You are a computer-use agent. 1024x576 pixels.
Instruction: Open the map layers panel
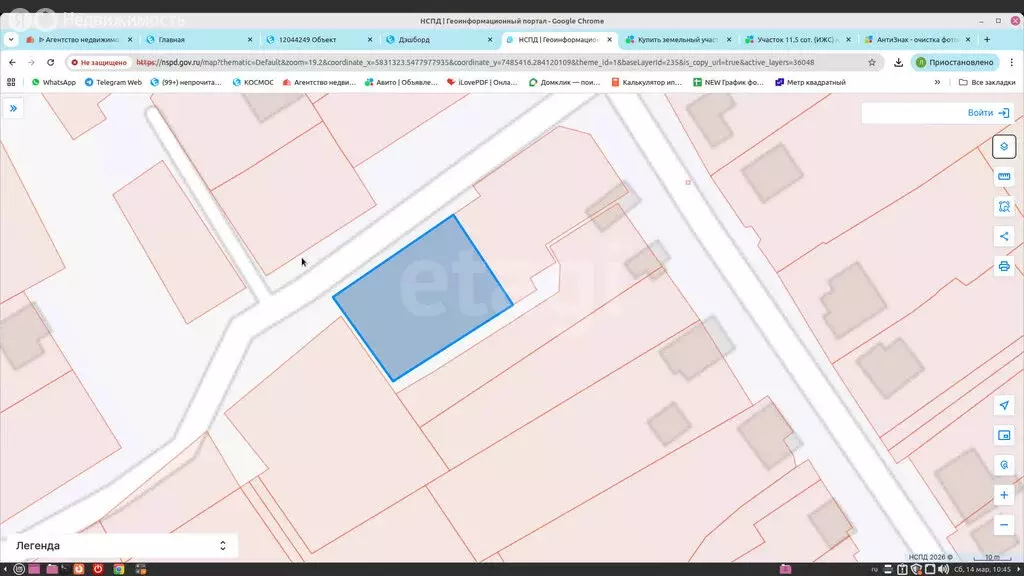(1004, 147)
